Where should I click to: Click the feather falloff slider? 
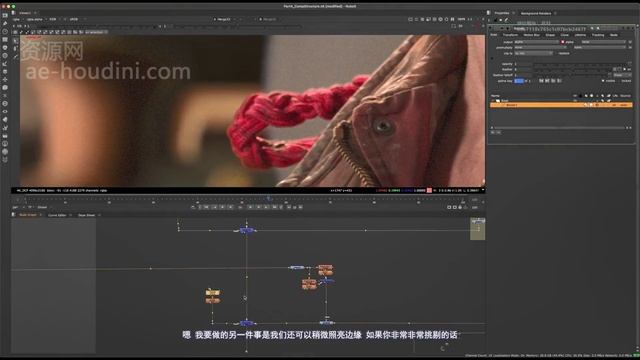point(571,75)
